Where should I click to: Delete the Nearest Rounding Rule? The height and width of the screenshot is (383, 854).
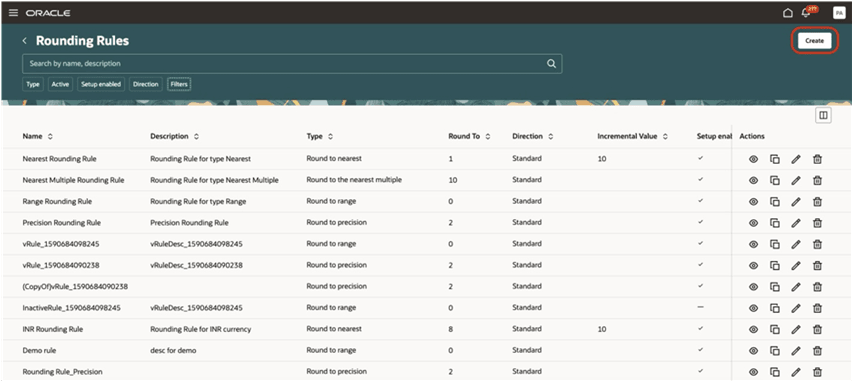pos(817,159)
